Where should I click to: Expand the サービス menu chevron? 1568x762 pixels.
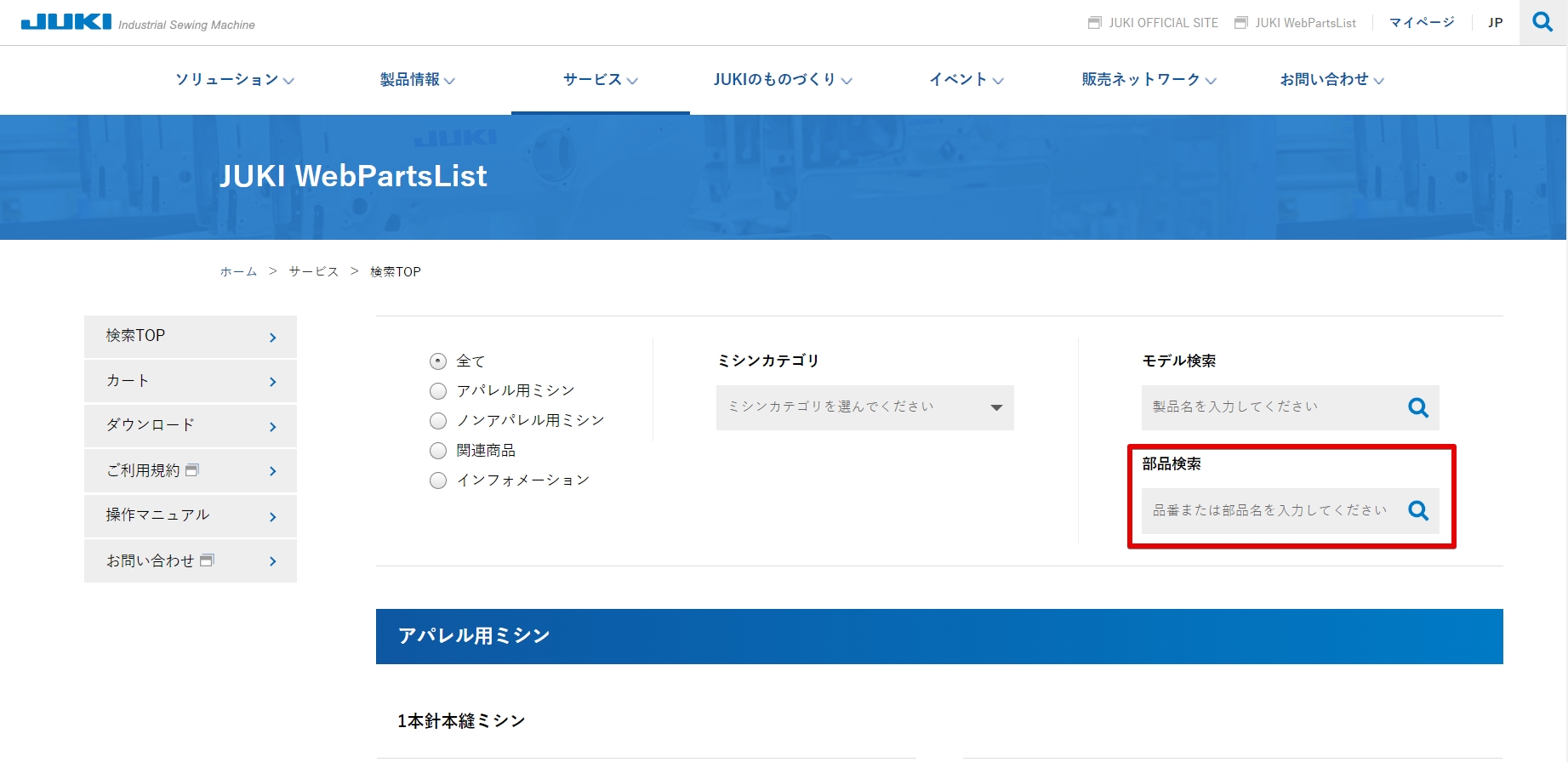[x=632, y=81]
